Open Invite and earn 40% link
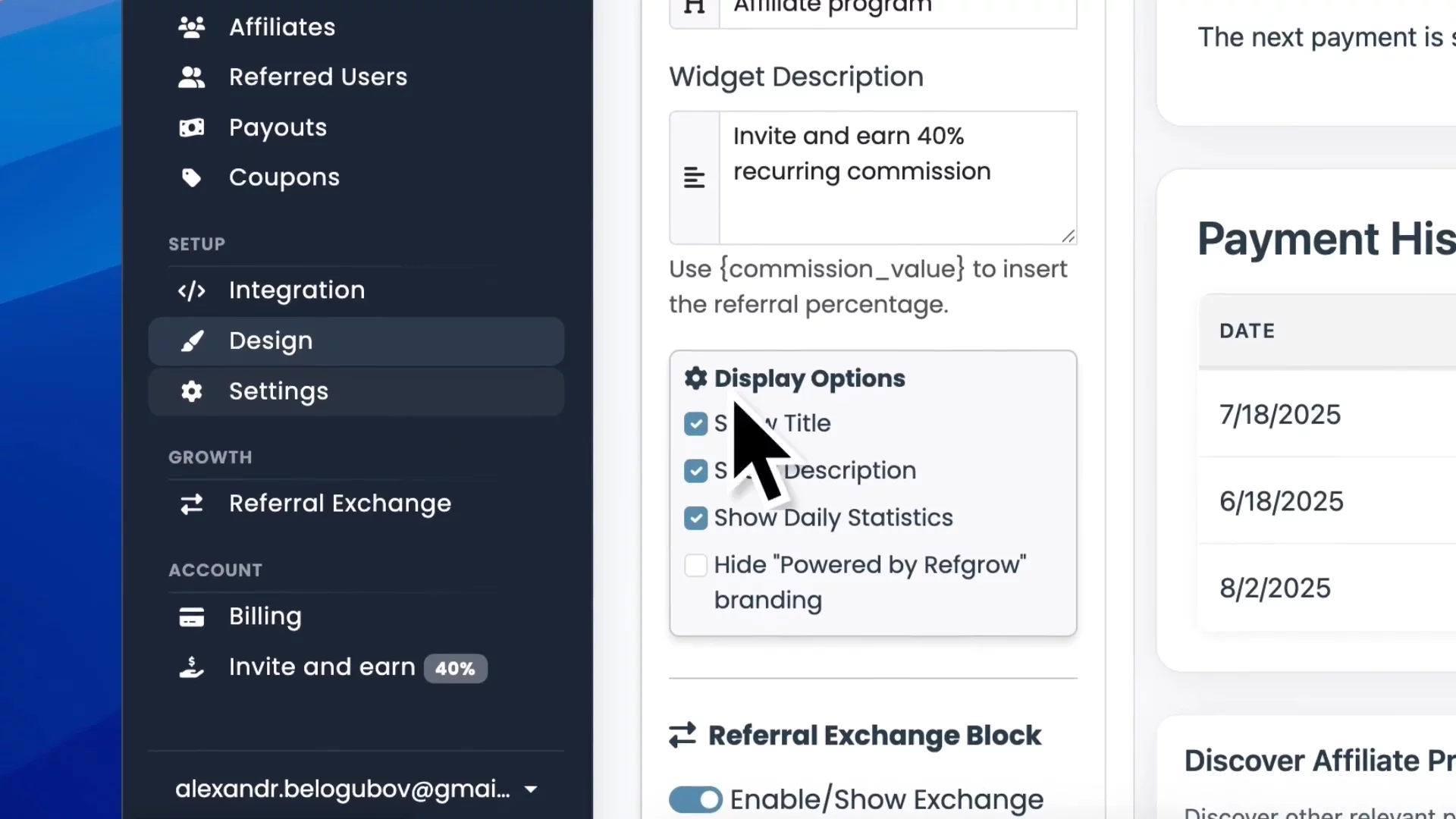Image resolution: width=1456 pixels, height=819 pixels. [x=322, y=667]
